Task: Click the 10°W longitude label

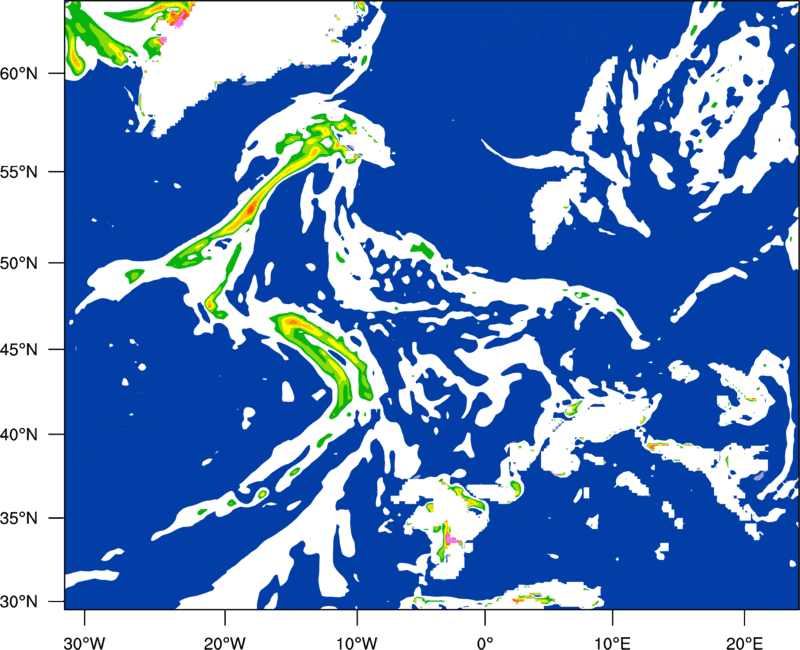Action: click(x=356, y=643)
